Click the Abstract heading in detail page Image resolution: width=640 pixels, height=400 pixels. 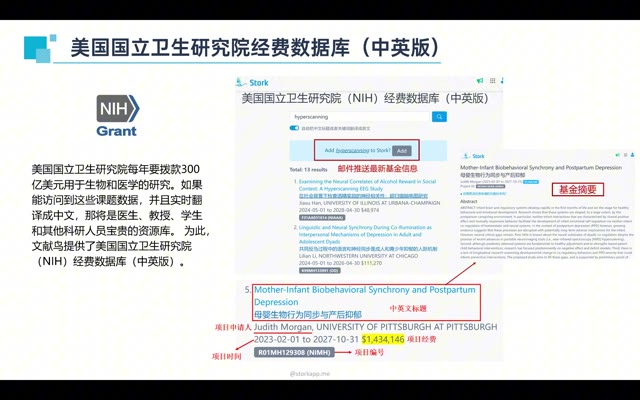pos(469,201)
